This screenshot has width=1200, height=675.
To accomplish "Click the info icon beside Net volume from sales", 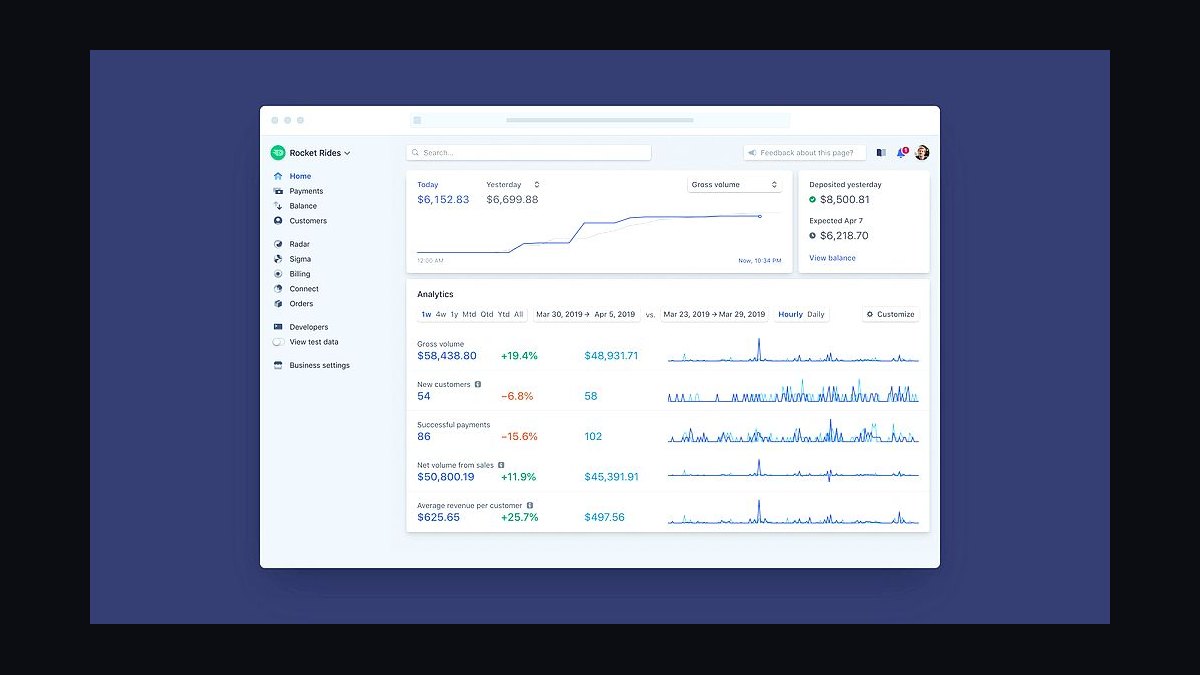I will click(501, 465).
